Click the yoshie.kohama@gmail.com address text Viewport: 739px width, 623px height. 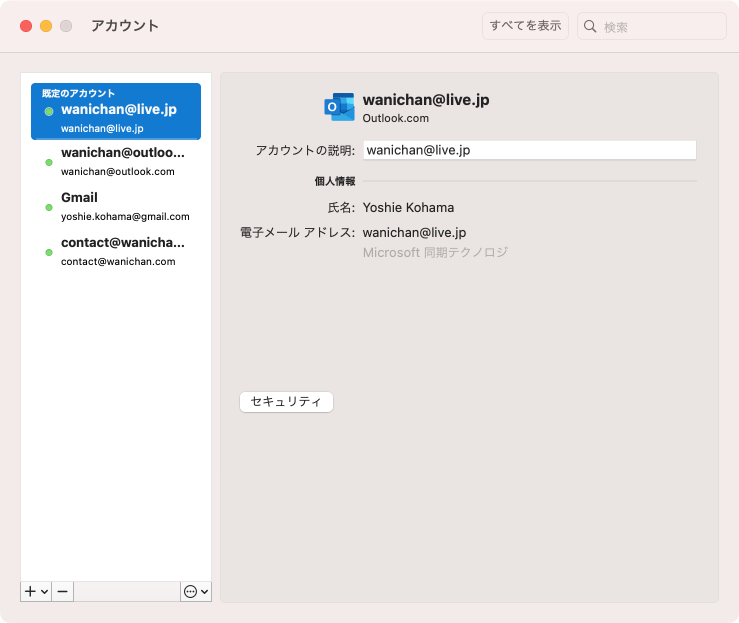(x=125, y=217)
